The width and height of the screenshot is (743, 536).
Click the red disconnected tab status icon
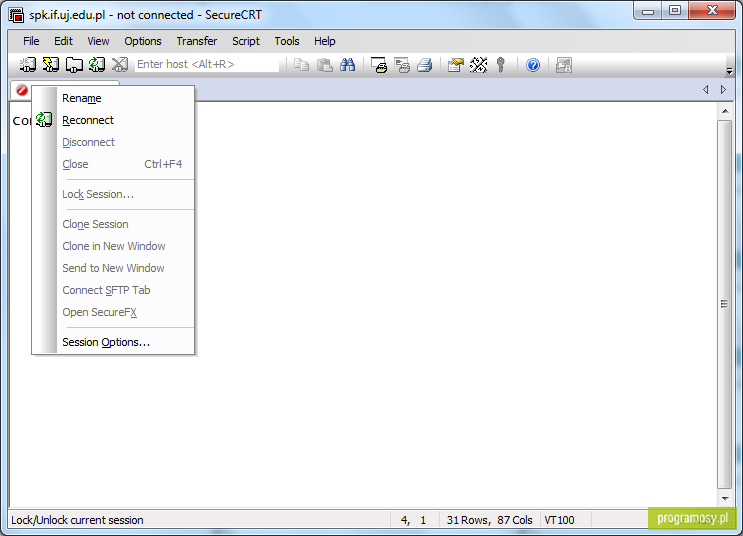(22, 90)
